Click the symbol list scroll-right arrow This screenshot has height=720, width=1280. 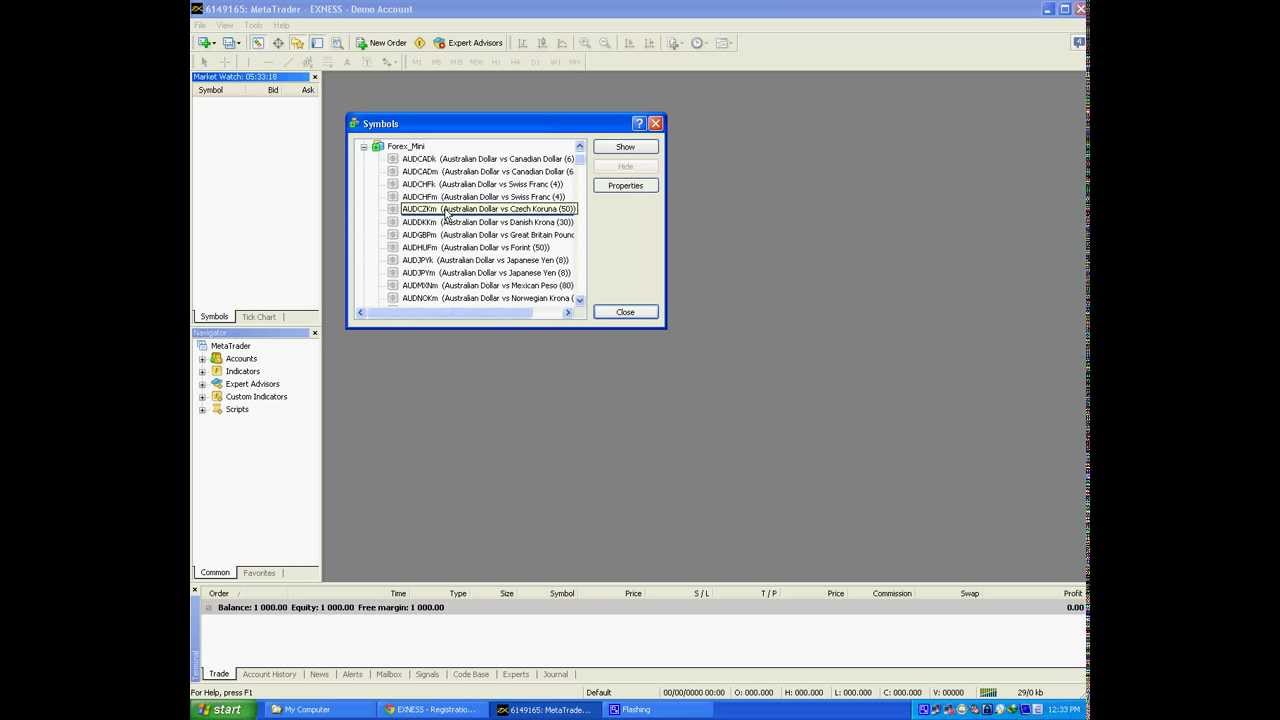568,313
